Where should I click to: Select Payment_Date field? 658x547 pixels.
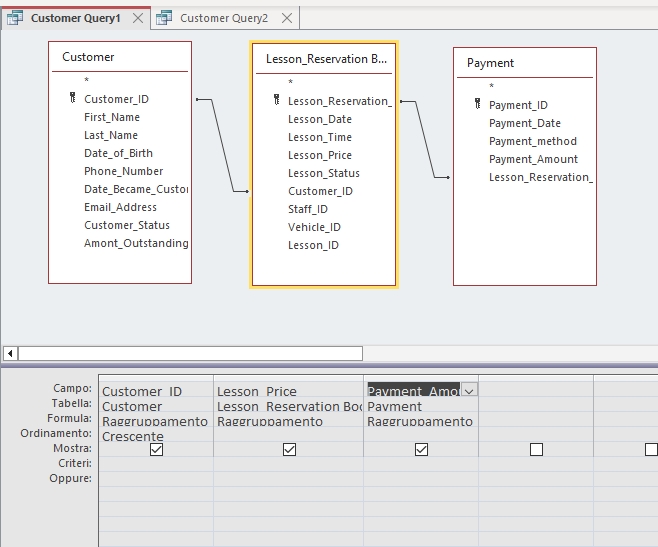point(525,123)
